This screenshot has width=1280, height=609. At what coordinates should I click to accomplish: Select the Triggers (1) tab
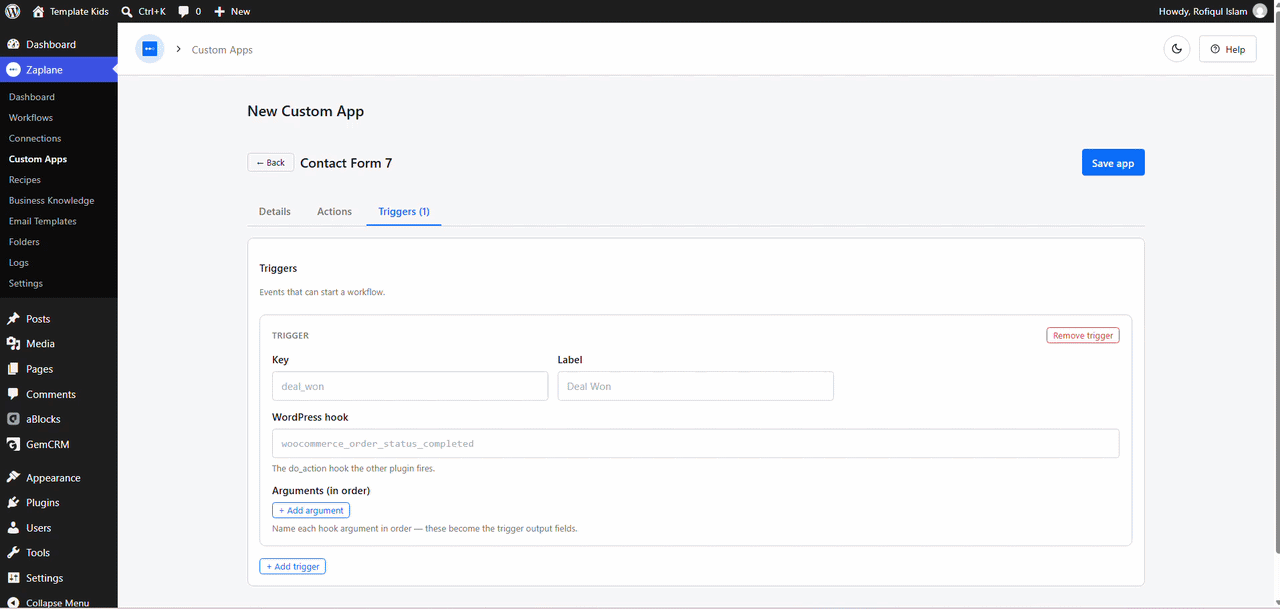click(404, 212)
